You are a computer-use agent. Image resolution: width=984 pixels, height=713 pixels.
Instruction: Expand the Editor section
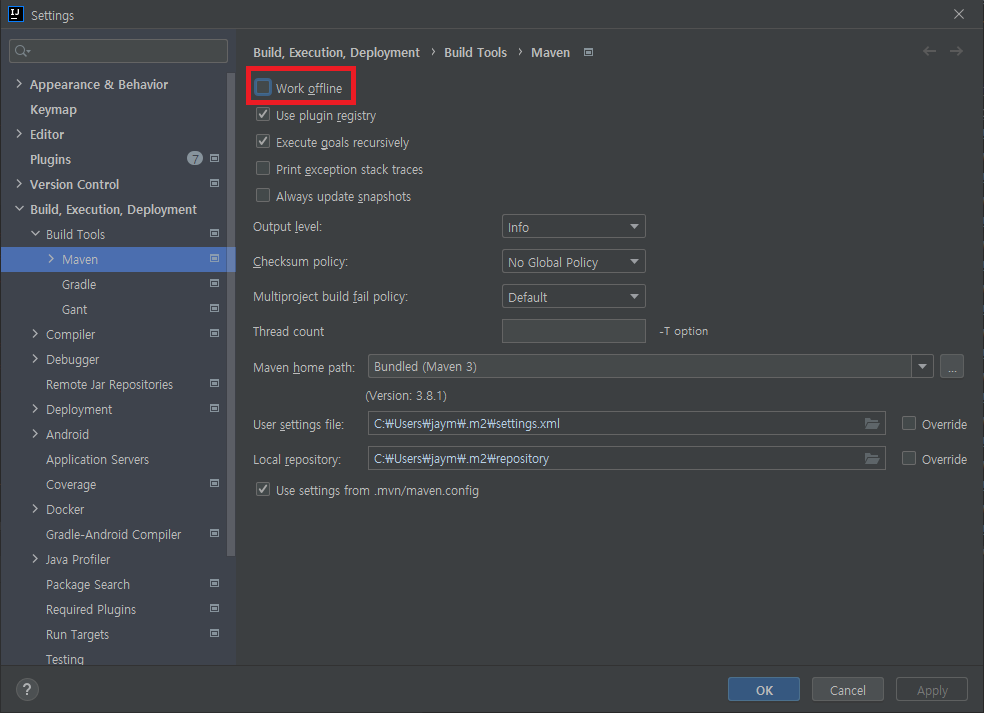tap(19, 134)
